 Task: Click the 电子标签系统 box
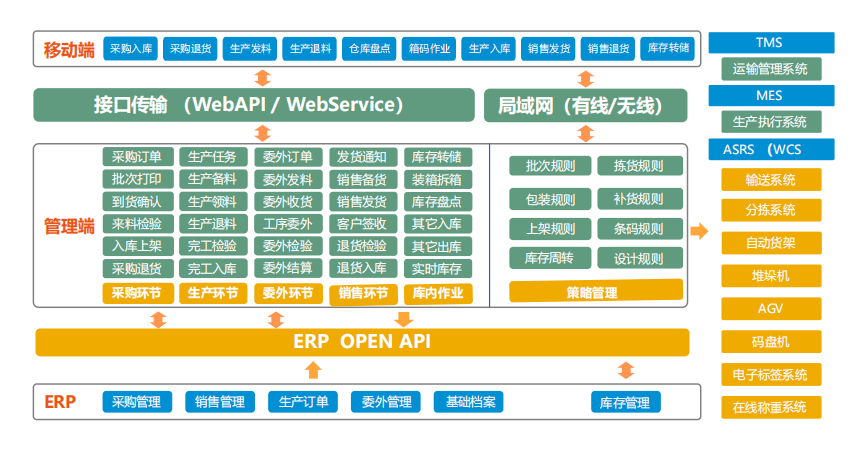(770, 375)
